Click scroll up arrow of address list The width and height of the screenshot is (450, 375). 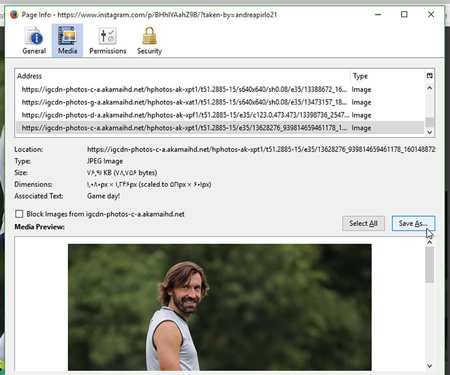pyautogui.click(x=430, y=88)
